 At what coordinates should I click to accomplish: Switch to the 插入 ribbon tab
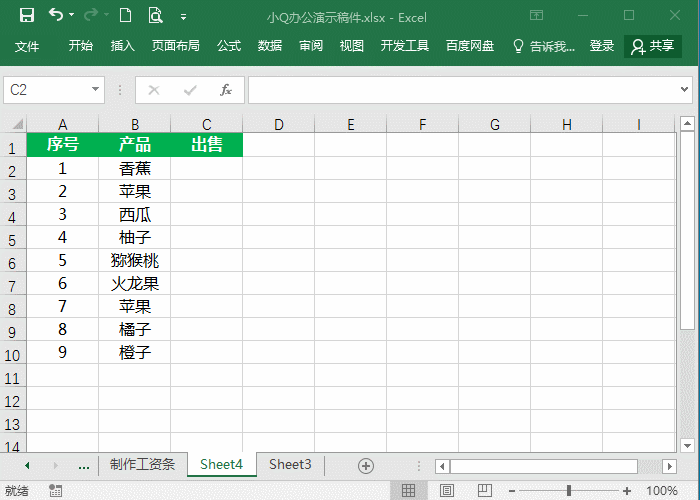(x=122, y=46)
